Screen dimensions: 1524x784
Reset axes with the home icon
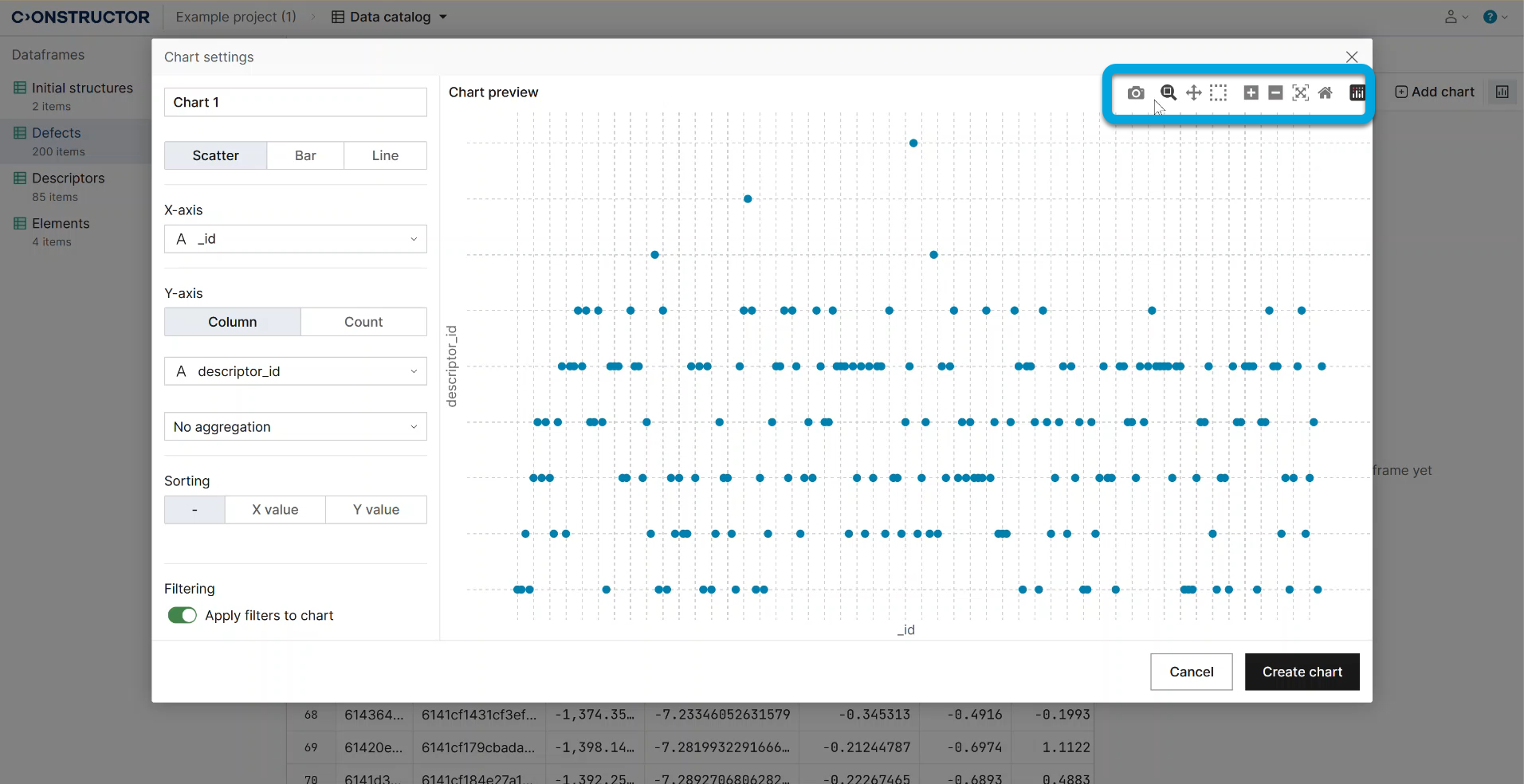pos(1325,93)
